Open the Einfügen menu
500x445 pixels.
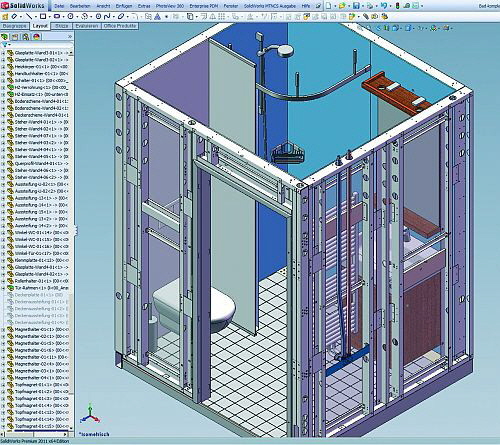click(124, 6)
